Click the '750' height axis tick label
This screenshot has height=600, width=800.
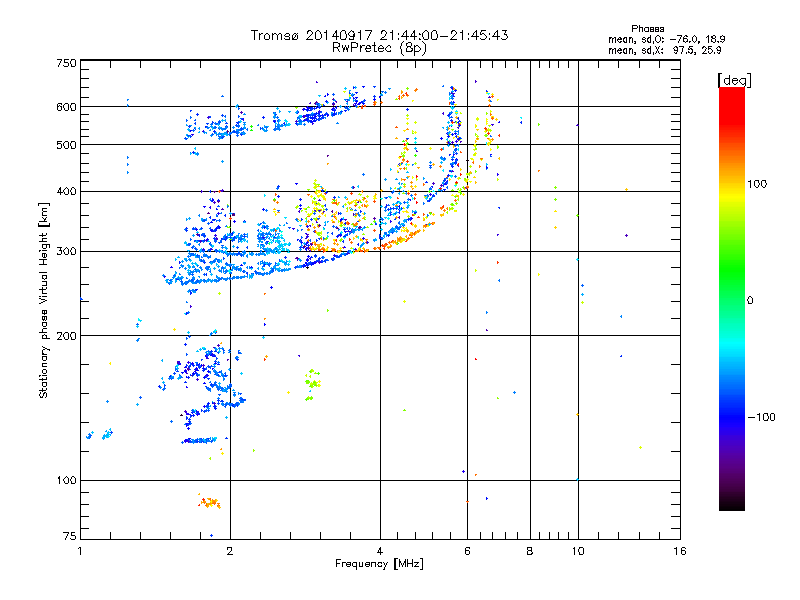(x=67, y=63)
